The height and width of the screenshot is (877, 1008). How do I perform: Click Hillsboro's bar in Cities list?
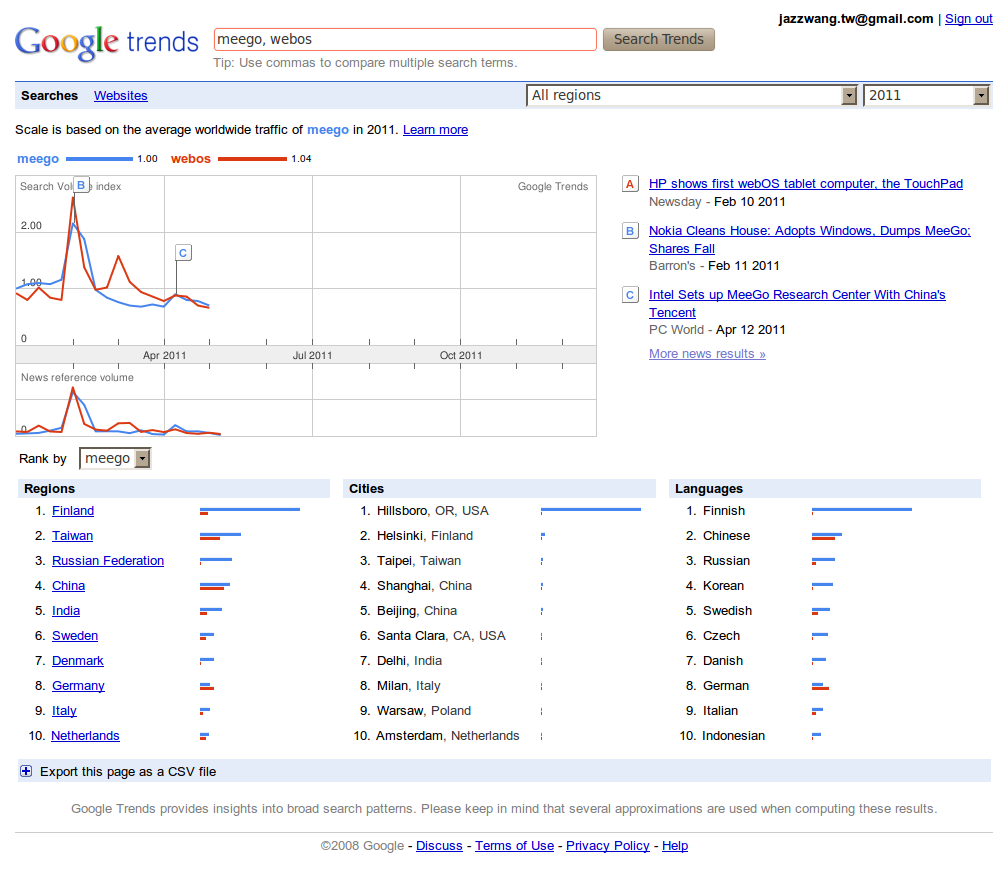[591, 510]
